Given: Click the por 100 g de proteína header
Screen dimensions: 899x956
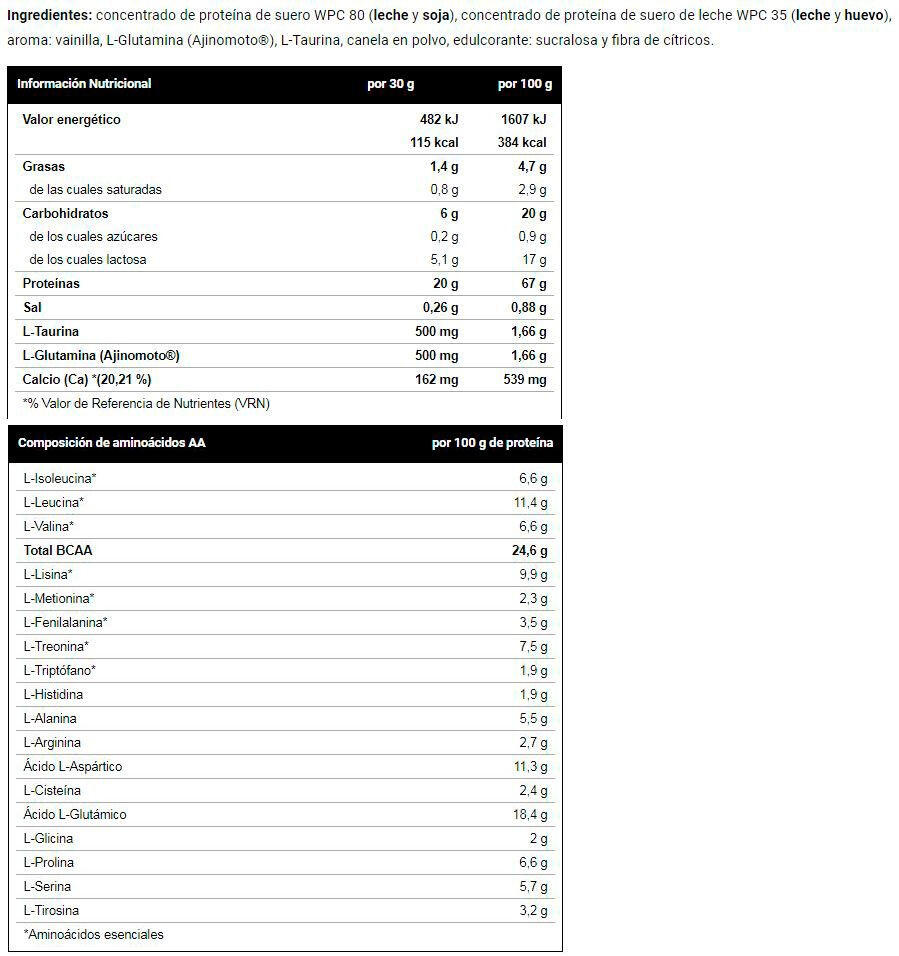Looking at the screenshot, I should (492, 443).
